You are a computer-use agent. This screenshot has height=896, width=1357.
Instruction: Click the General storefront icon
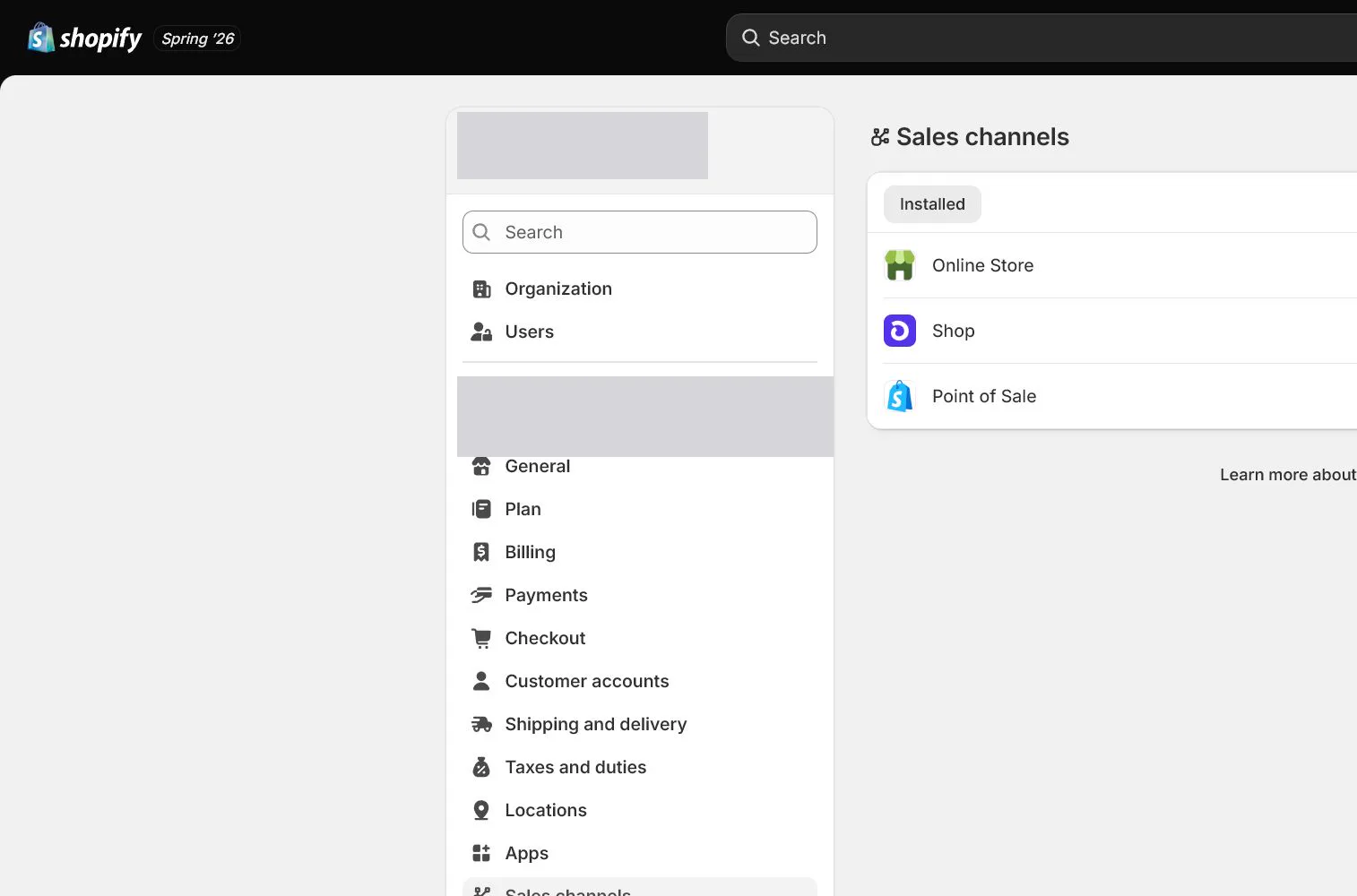481,466
